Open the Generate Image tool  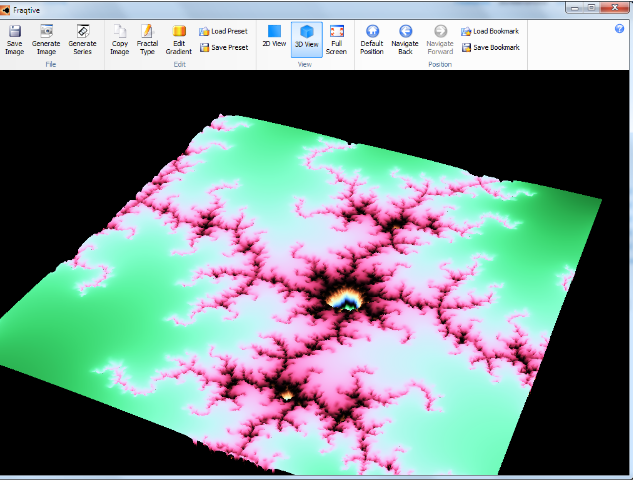pyautogui.click(x=46, y=39)
